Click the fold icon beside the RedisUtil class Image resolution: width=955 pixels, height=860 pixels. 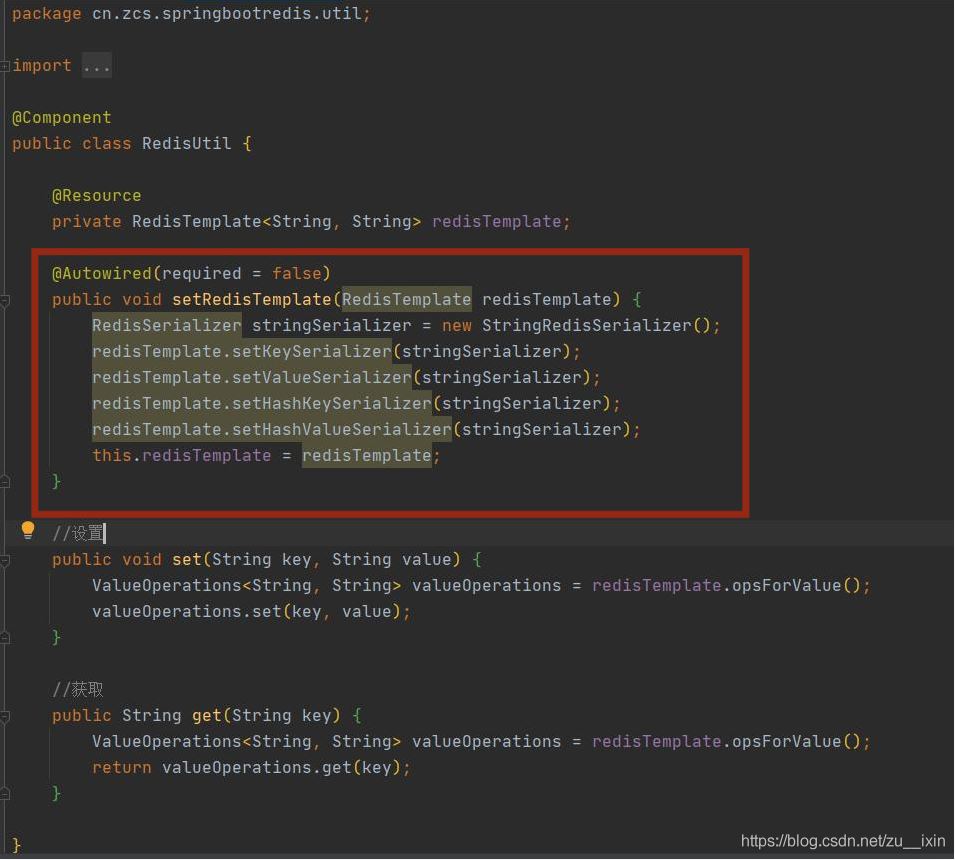(x=5, y=143)
